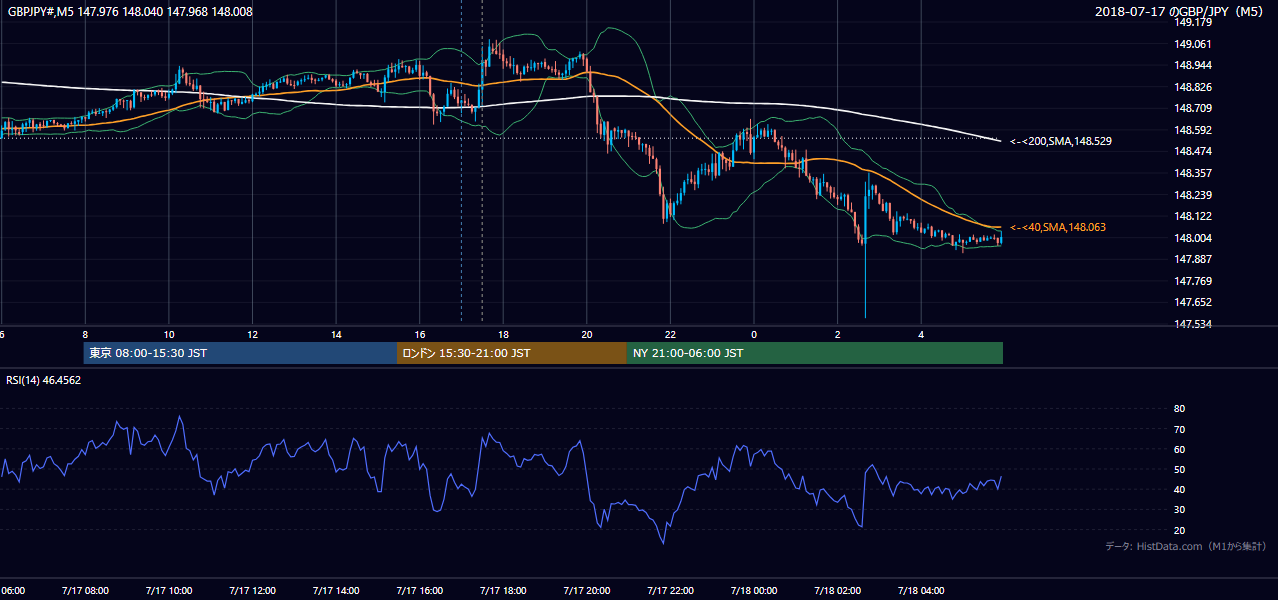Image resolution: width=1278 pixels, height=600 pixels.
Task: Click hour tick 16 under the price chart
Action: (419, 335)
